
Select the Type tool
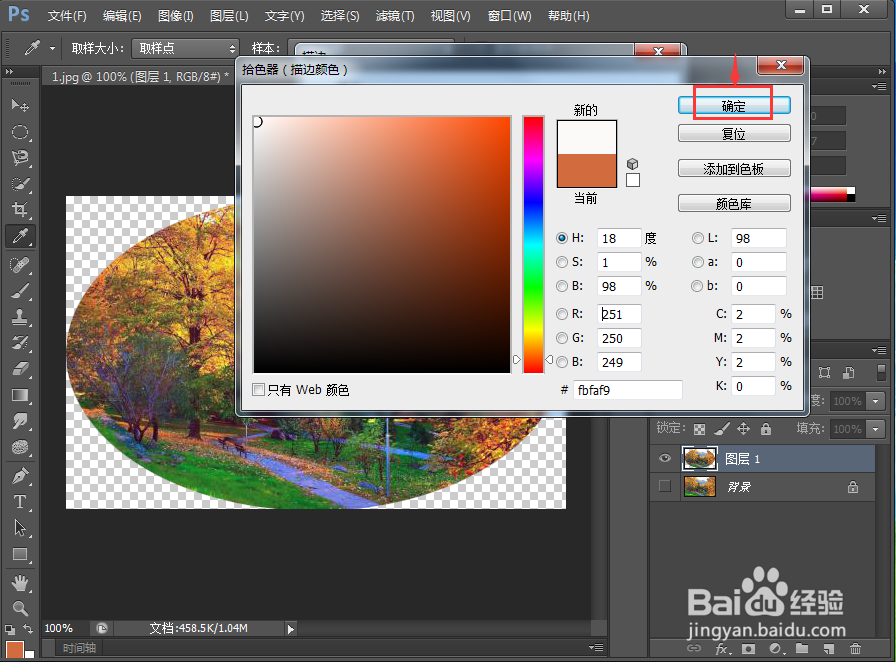point(20,501)
